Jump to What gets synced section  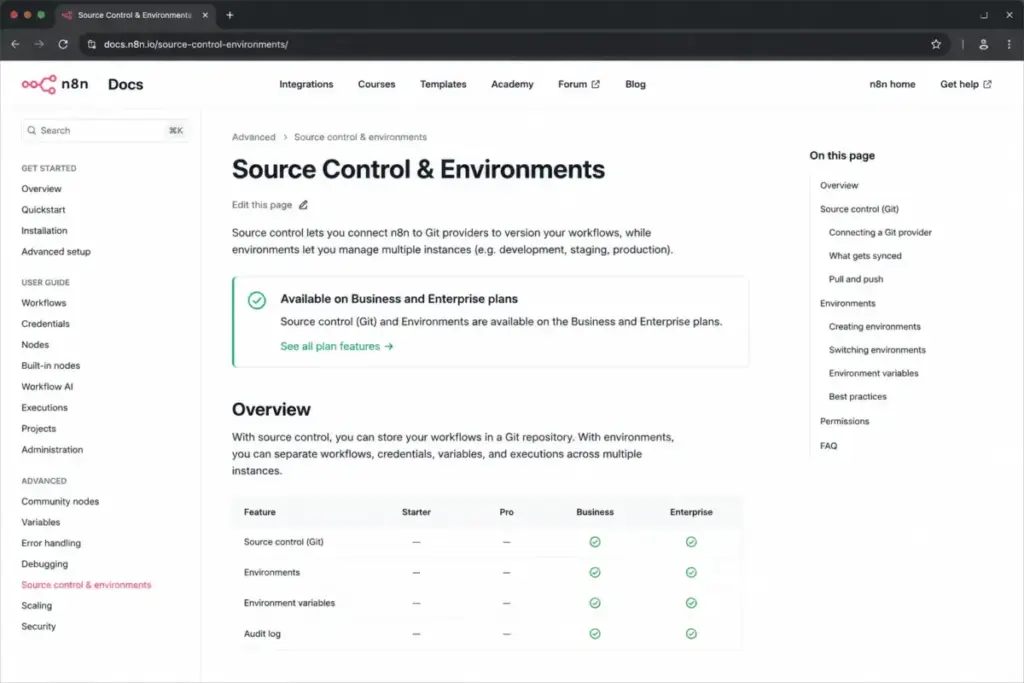click(865, 256)
